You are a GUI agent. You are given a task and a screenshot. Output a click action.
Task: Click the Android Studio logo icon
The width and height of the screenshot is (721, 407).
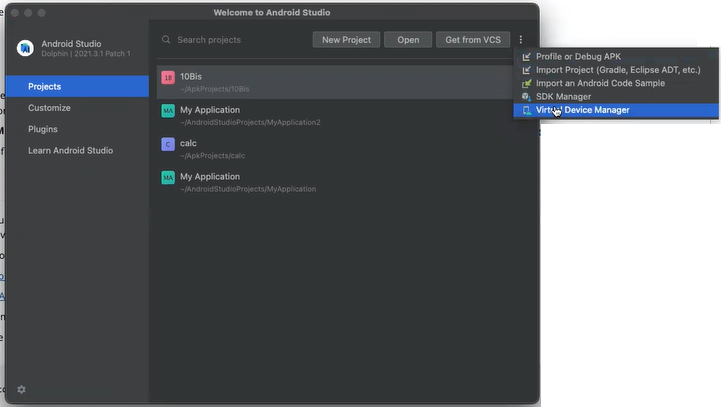point(25,47)
